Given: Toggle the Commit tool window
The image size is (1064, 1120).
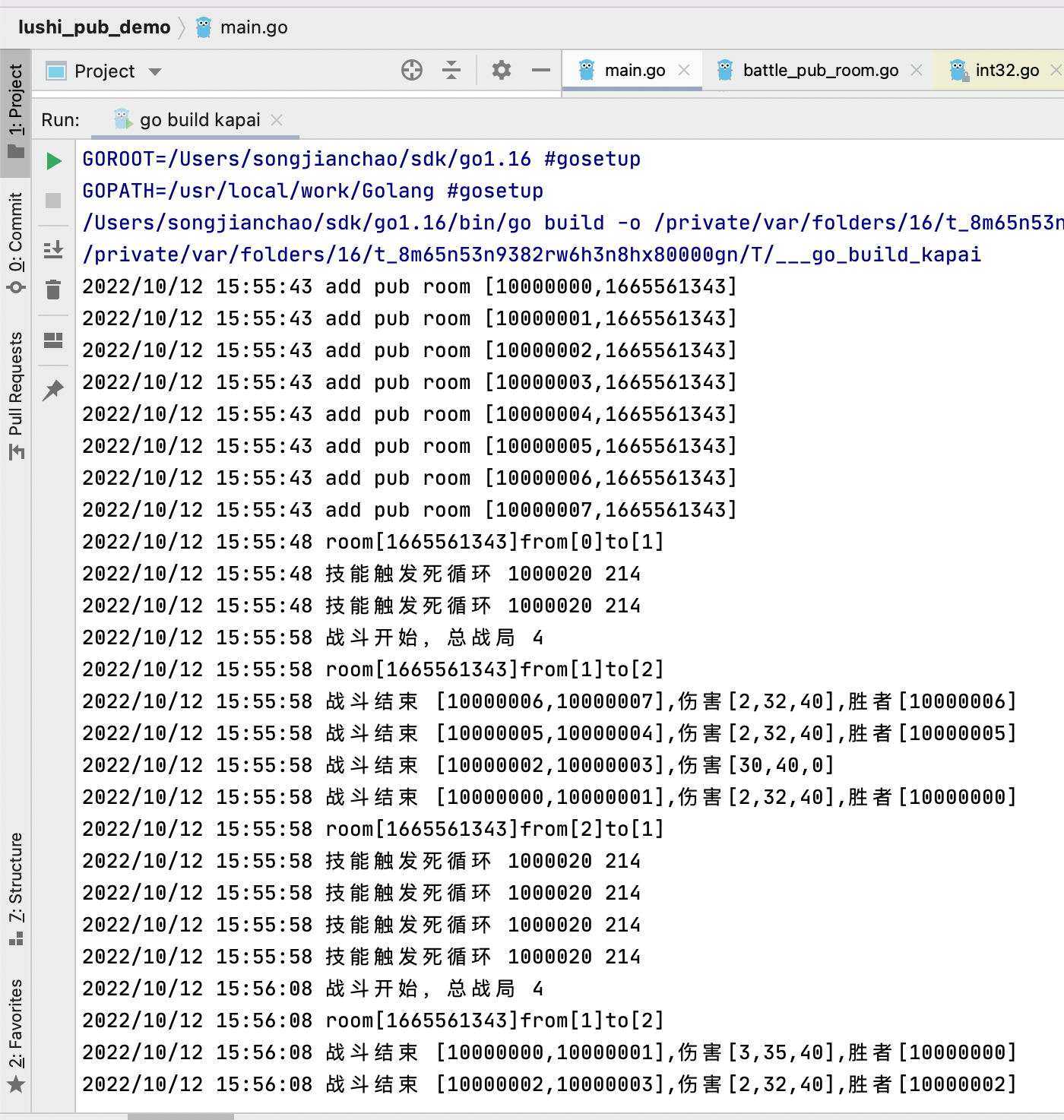Looking at the screenshot, I should [x=15, y=236].
